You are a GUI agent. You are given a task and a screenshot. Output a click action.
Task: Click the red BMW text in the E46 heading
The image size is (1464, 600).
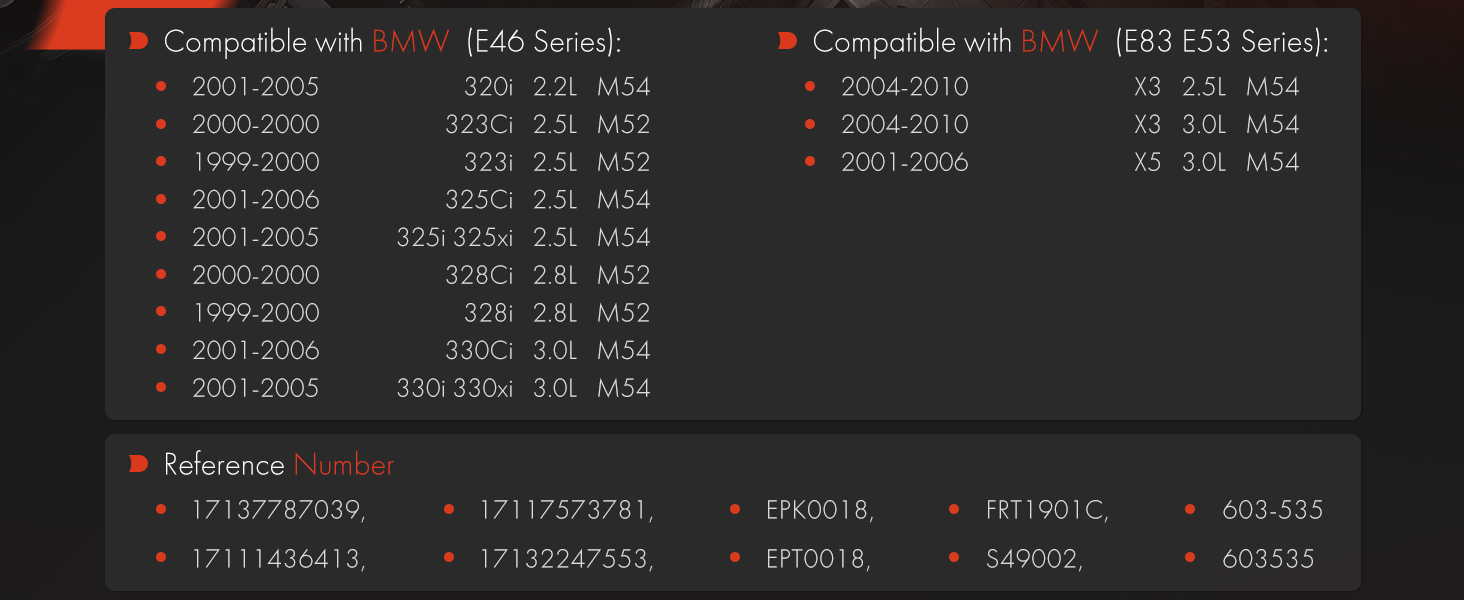pos(410,41)
